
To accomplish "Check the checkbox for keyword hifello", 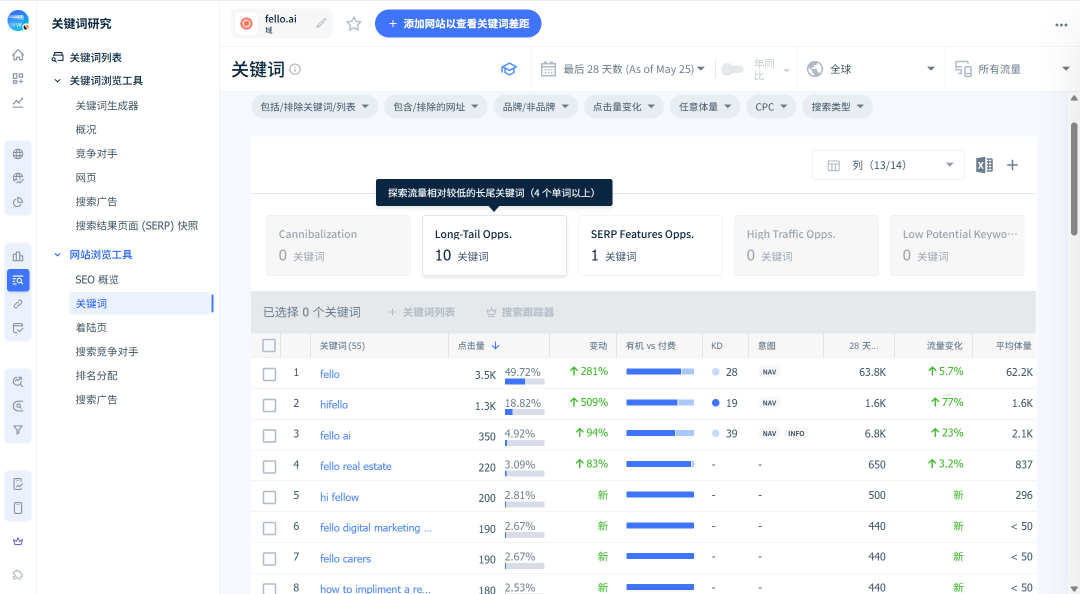I will pyautogui.click(x=269, y=405).
